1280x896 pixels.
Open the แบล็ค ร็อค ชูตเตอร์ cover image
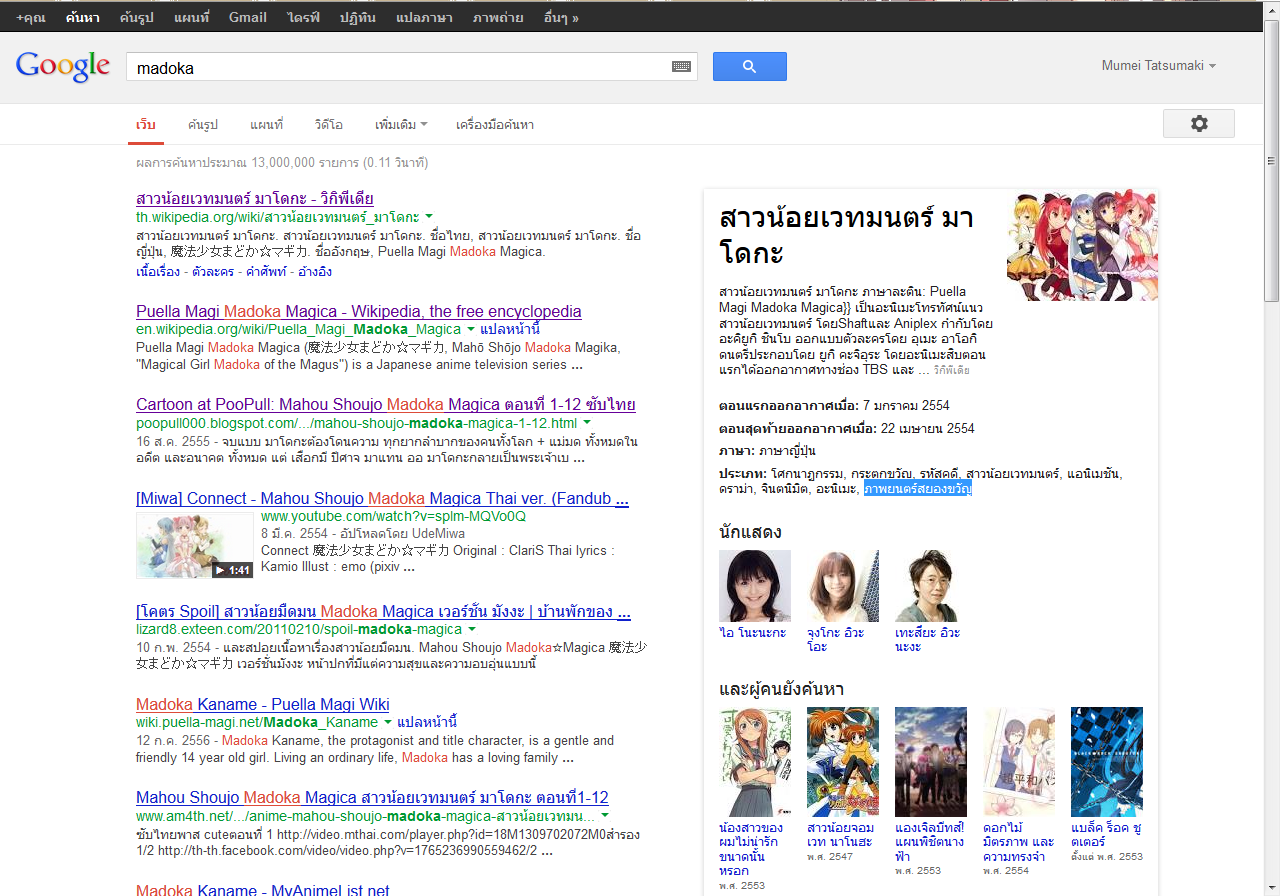(1107, 762)
